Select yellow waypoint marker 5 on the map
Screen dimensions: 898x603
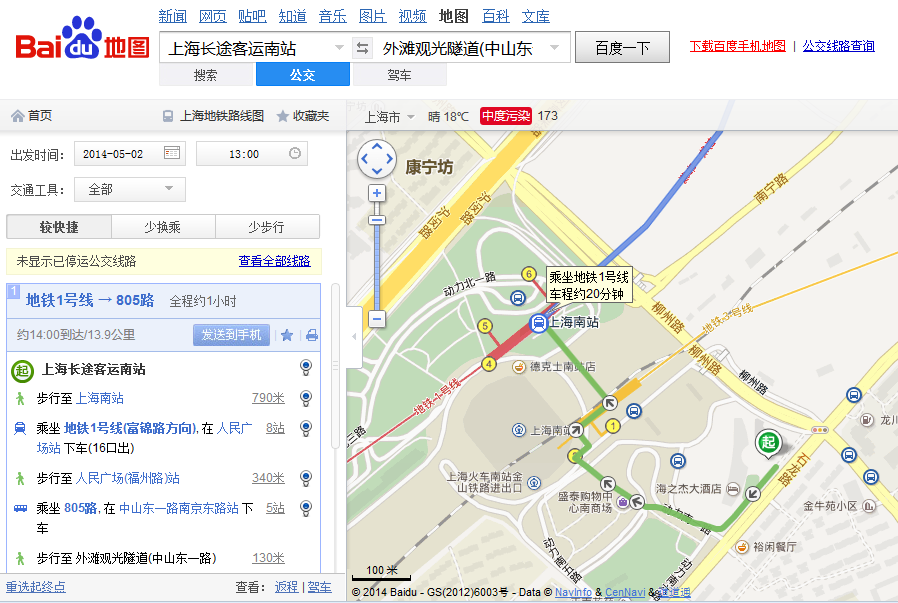[x=485, y=326]
